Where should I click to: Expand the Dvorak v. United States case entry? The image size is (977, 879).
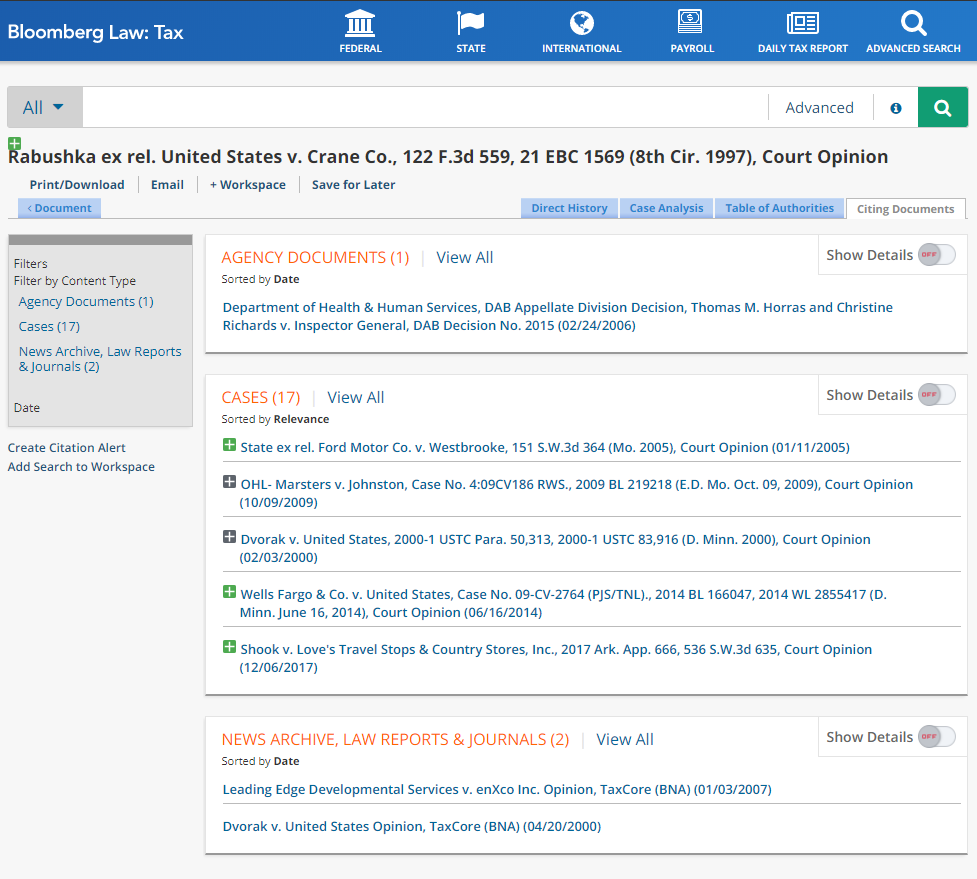point(229,538)
